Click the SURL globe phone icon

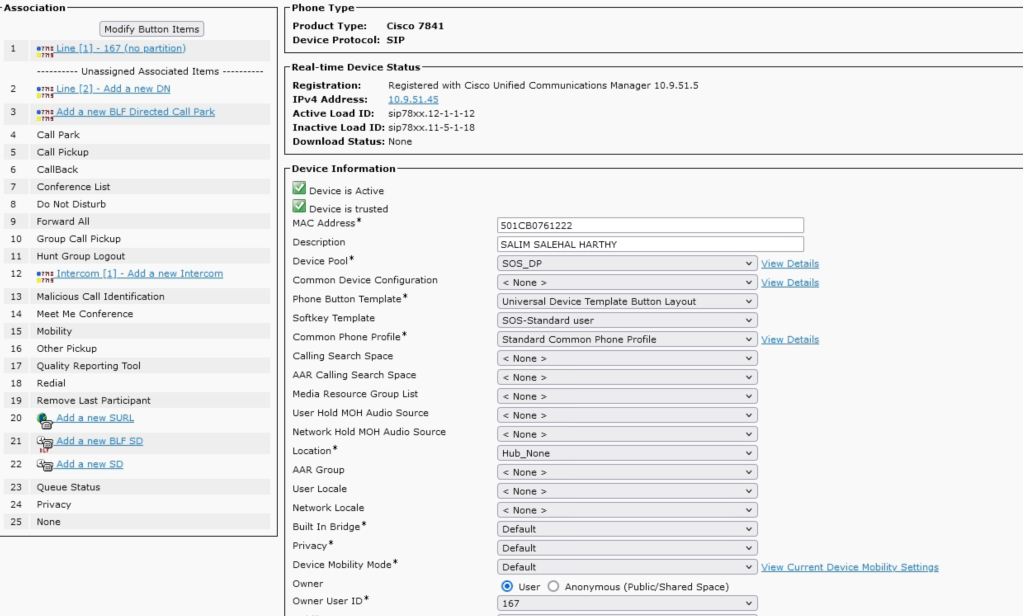tap(45, 420)
